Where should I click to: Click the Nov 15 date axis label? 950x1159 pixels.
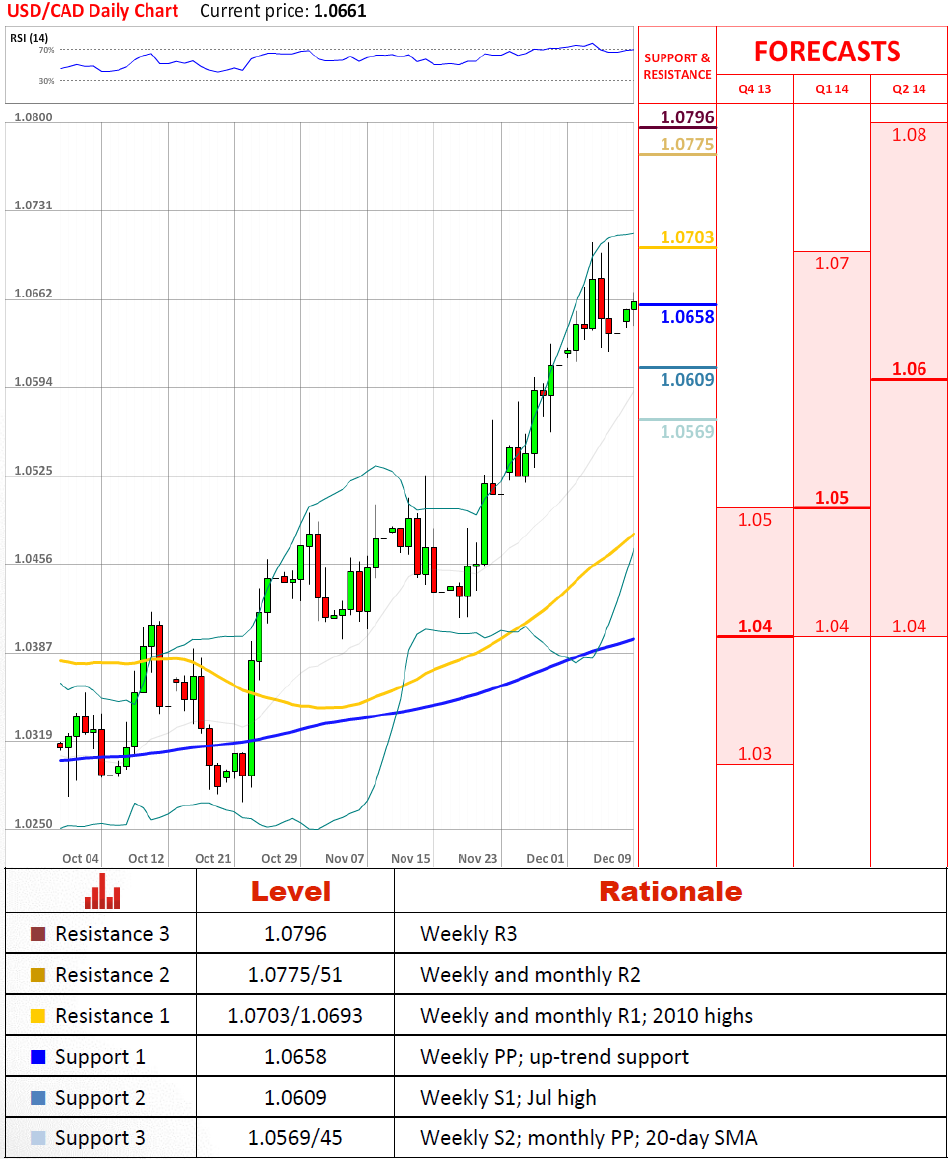pyautogui.click(x=410, y=858)
